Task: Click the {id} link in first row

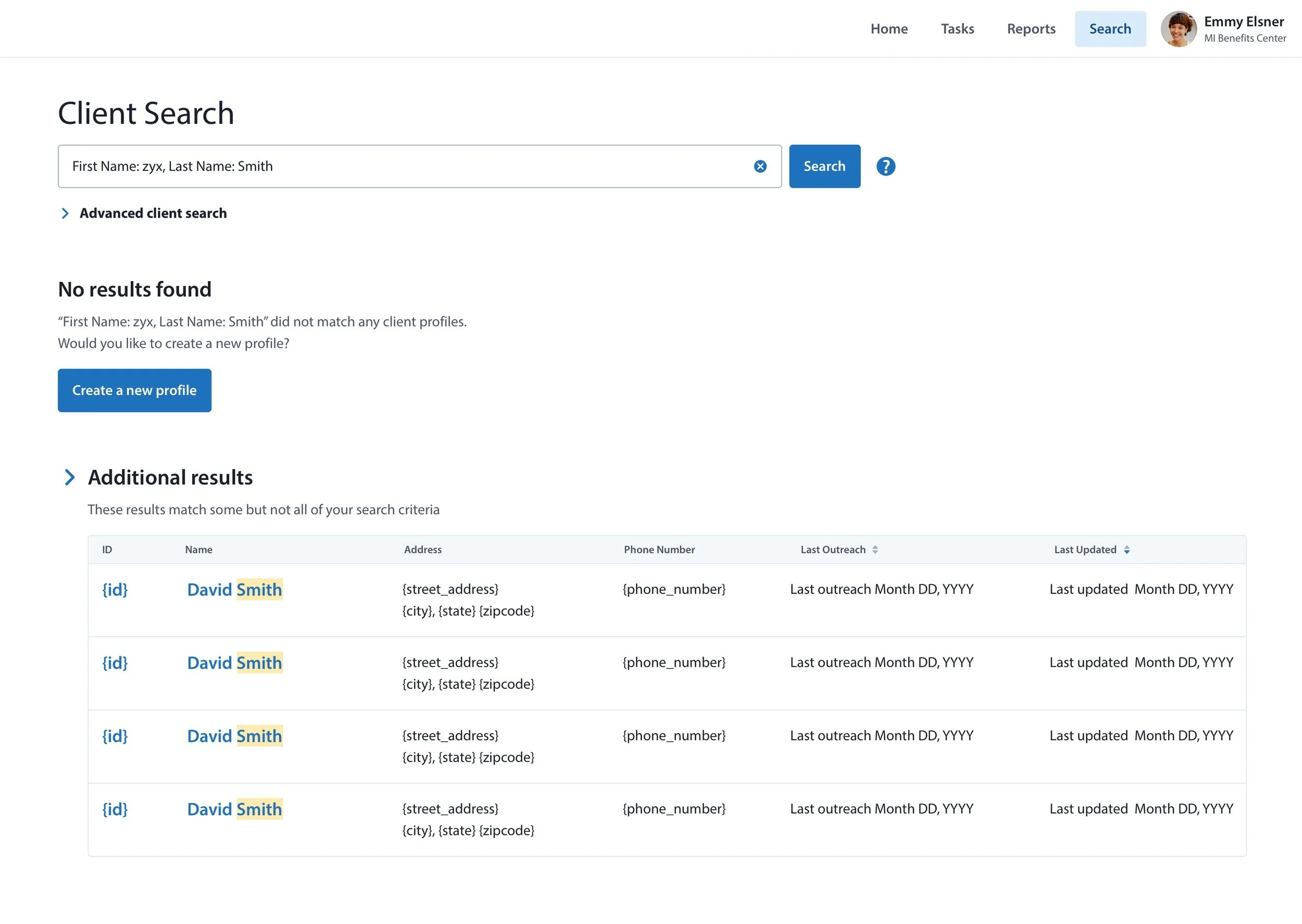Action: 115,589
